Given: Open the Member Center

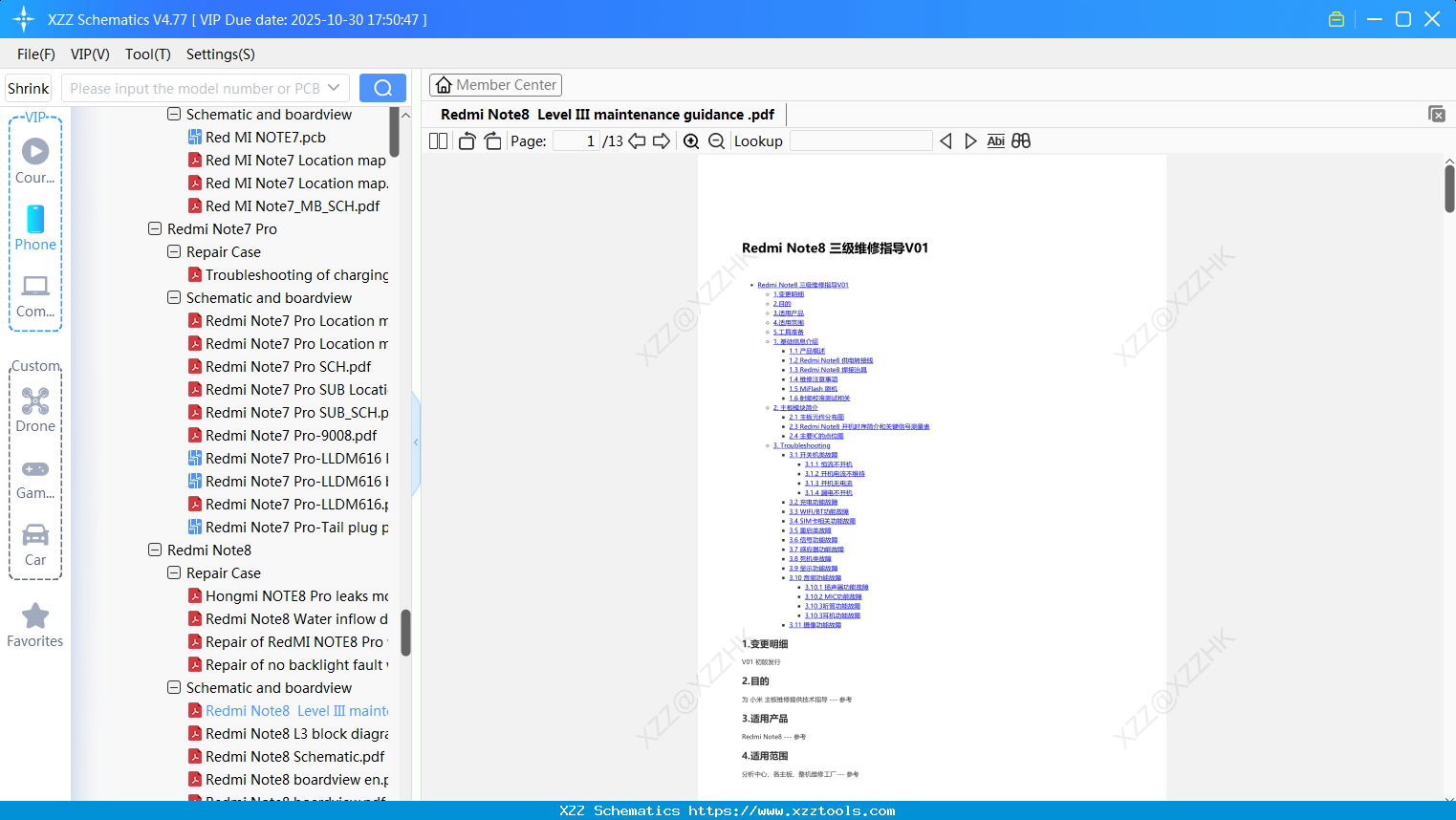Looking at the screenshot, I should tap(495, 85).
